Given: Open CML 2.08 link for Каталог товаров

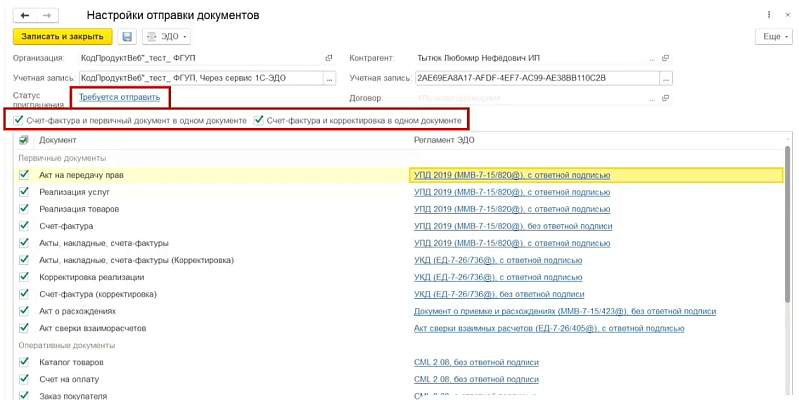Looking at the screenshot, I should coord(476,362).
